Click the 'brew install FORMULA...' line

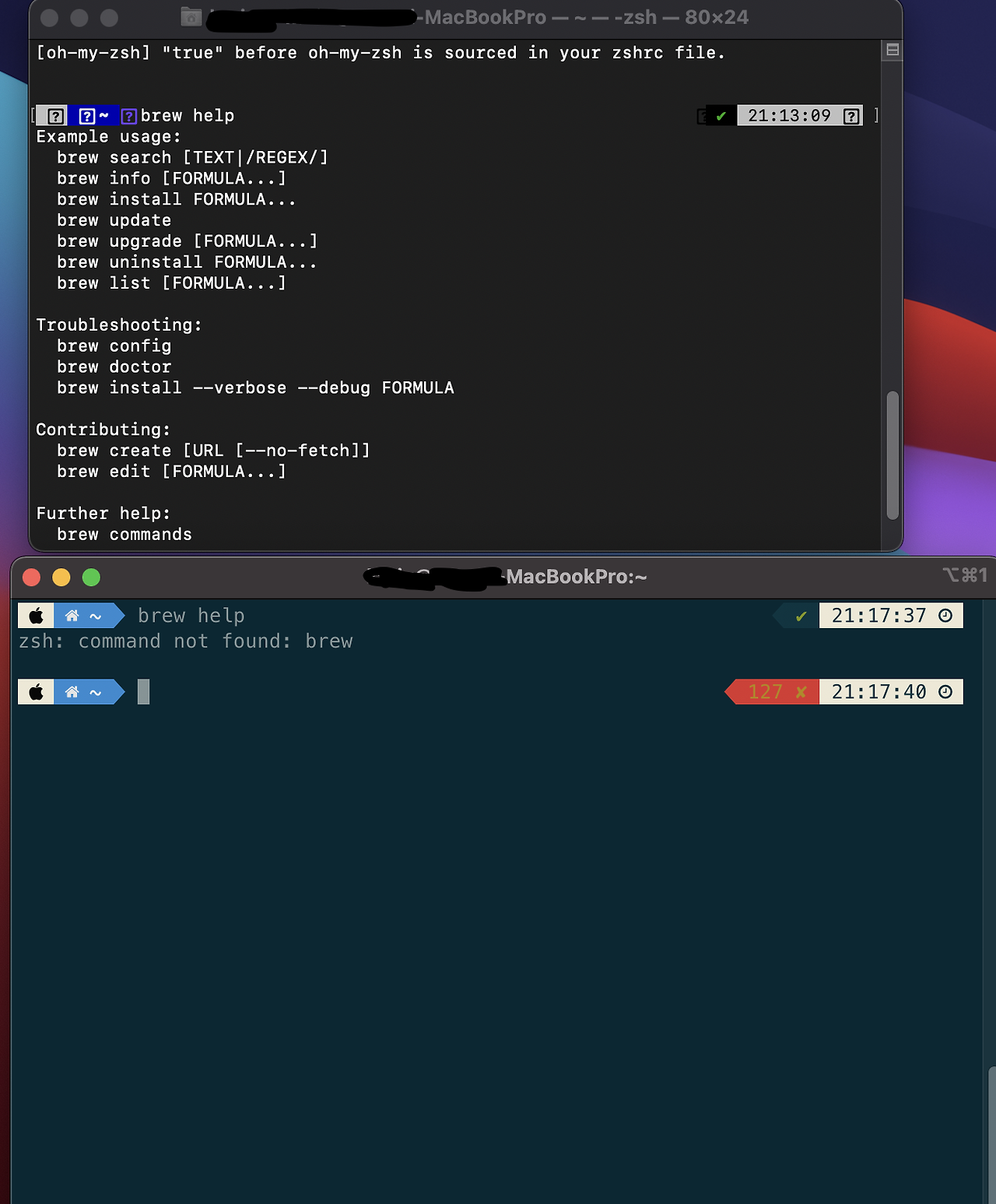click(177, 199)
